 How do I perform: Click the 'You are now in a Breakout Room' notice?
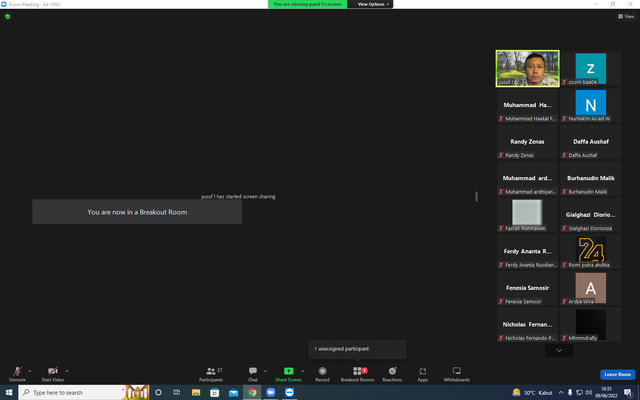pyautogui.click(x=137, y=212)
